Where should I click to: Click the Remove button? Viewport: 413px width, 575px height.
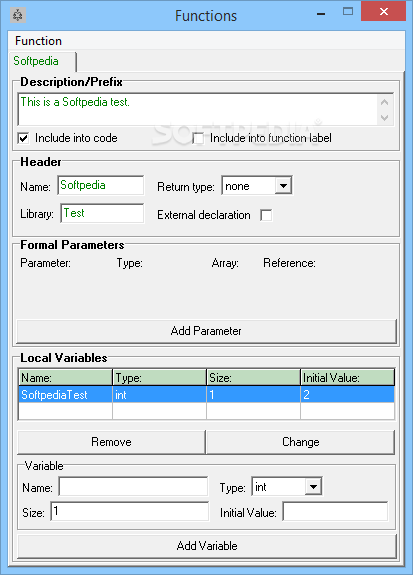(x=111, y=442)
